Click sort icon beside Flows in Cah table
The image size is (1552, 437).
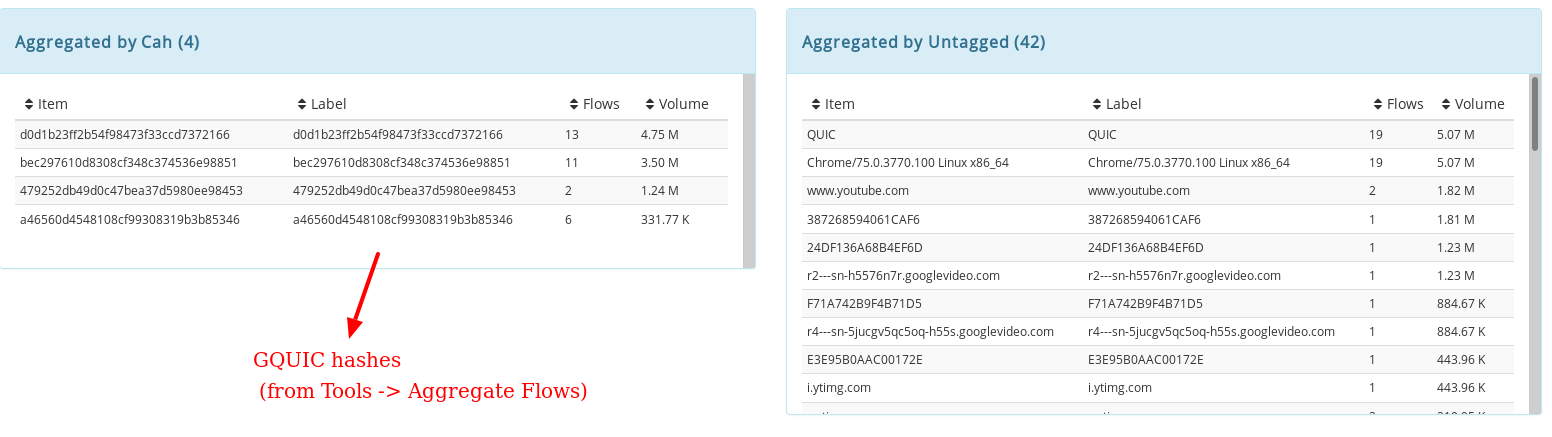[x=574, y=104]
